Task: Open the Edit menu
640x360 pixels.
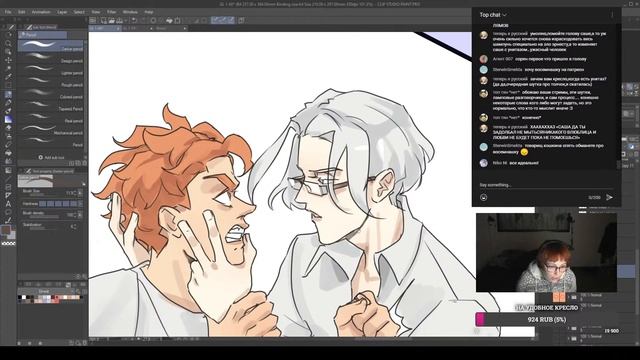Action: pyautogui.click(x=22, y=12)
